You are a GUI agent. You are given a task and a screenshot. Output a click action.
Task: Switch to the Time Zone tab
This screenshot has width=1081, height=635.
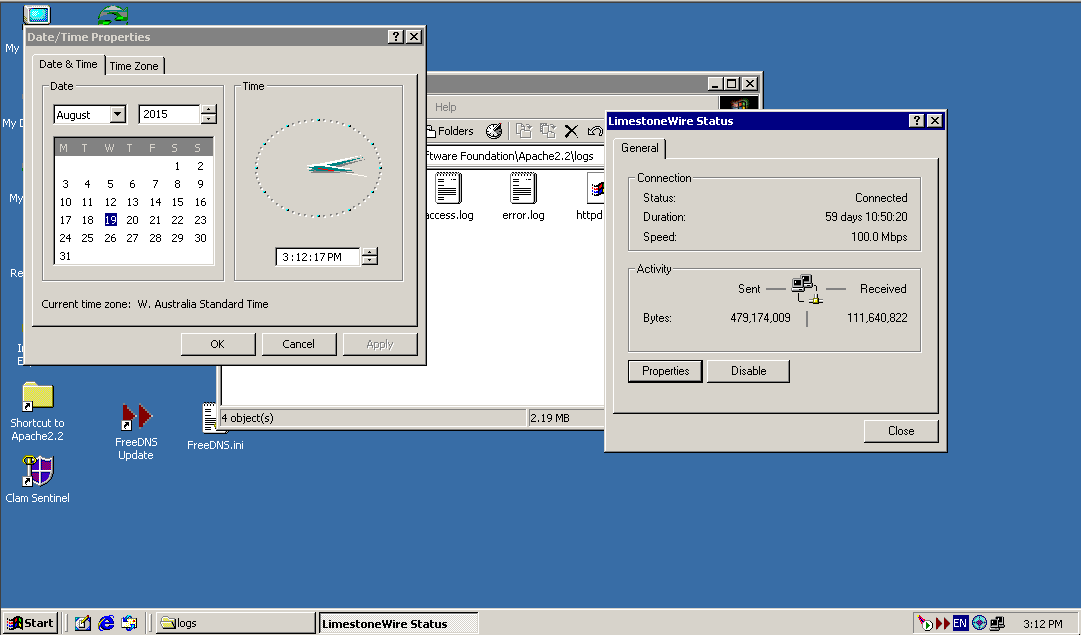click(134, 66)
